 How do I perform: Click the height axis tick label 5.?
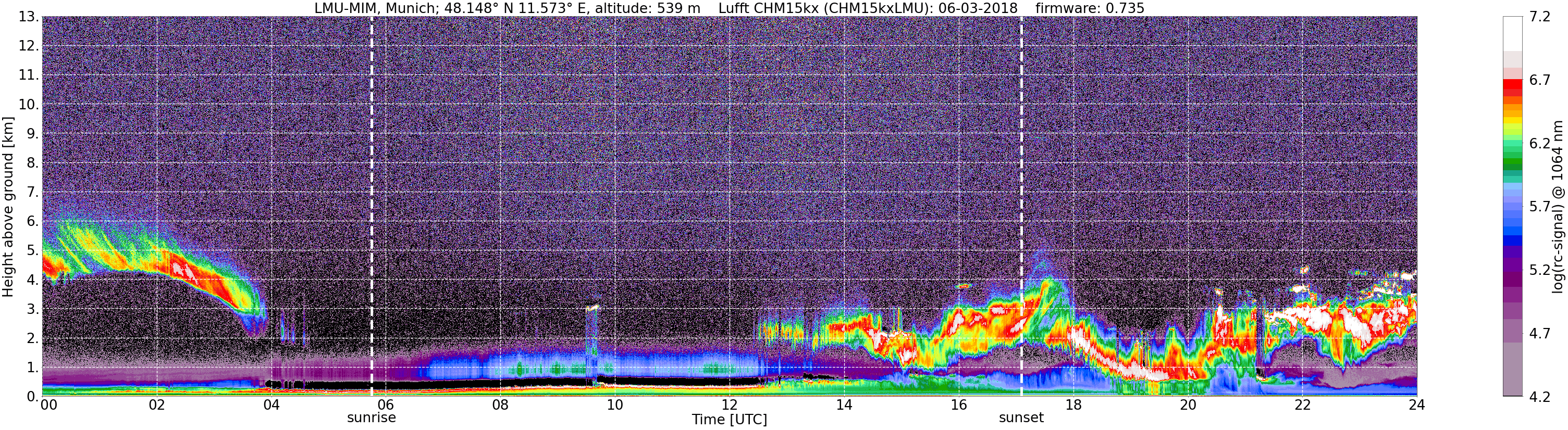(x=33, y=250)
